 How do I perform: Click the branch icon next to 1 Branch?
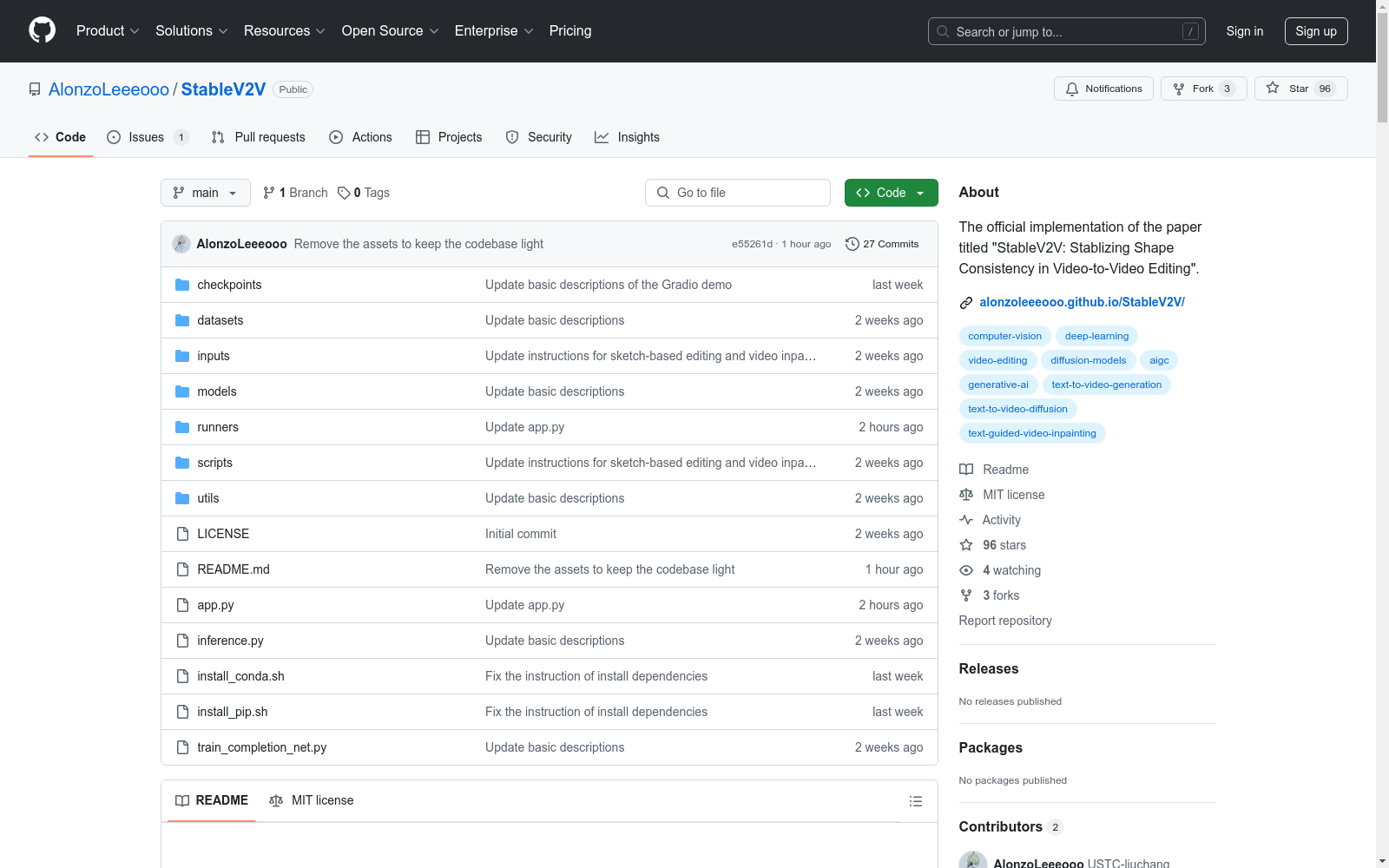point(269,193)
